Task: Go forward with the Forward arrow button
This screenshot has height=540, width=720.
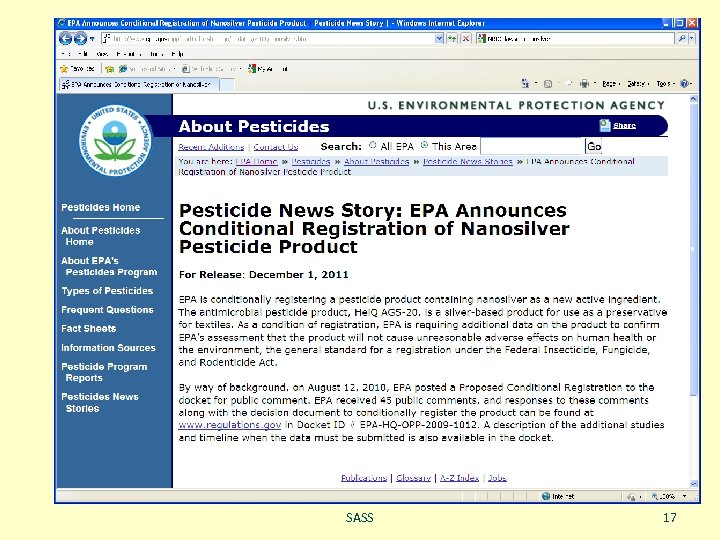Action: tap(80, 39)
